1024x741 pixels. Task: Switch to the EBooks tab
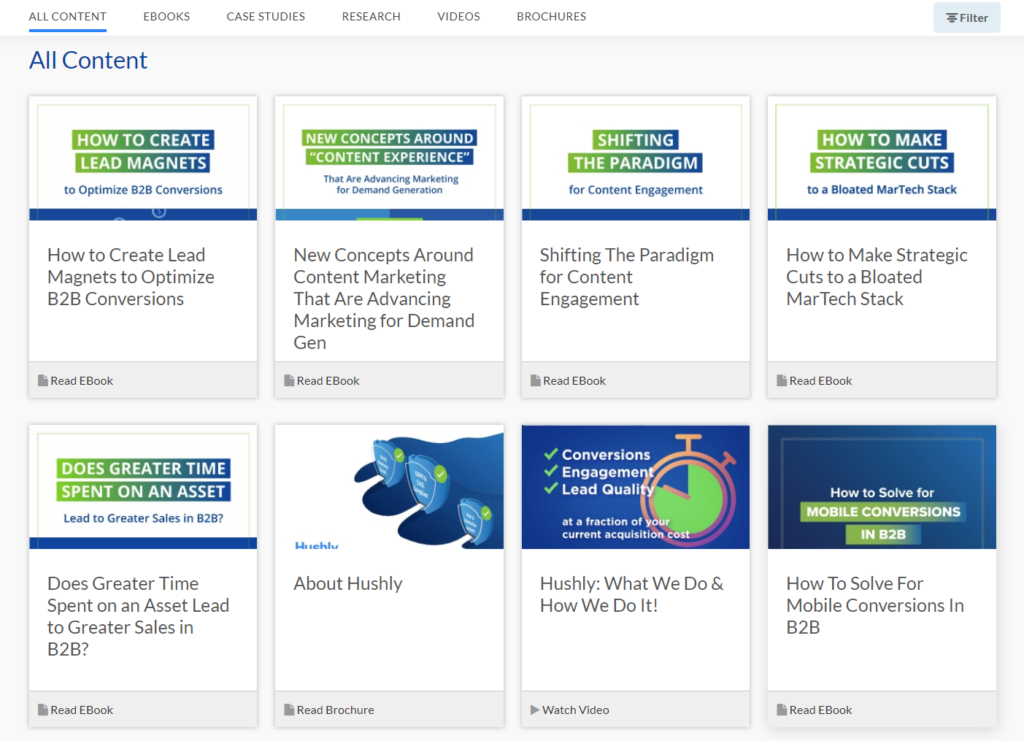click(x=167, y=16)
